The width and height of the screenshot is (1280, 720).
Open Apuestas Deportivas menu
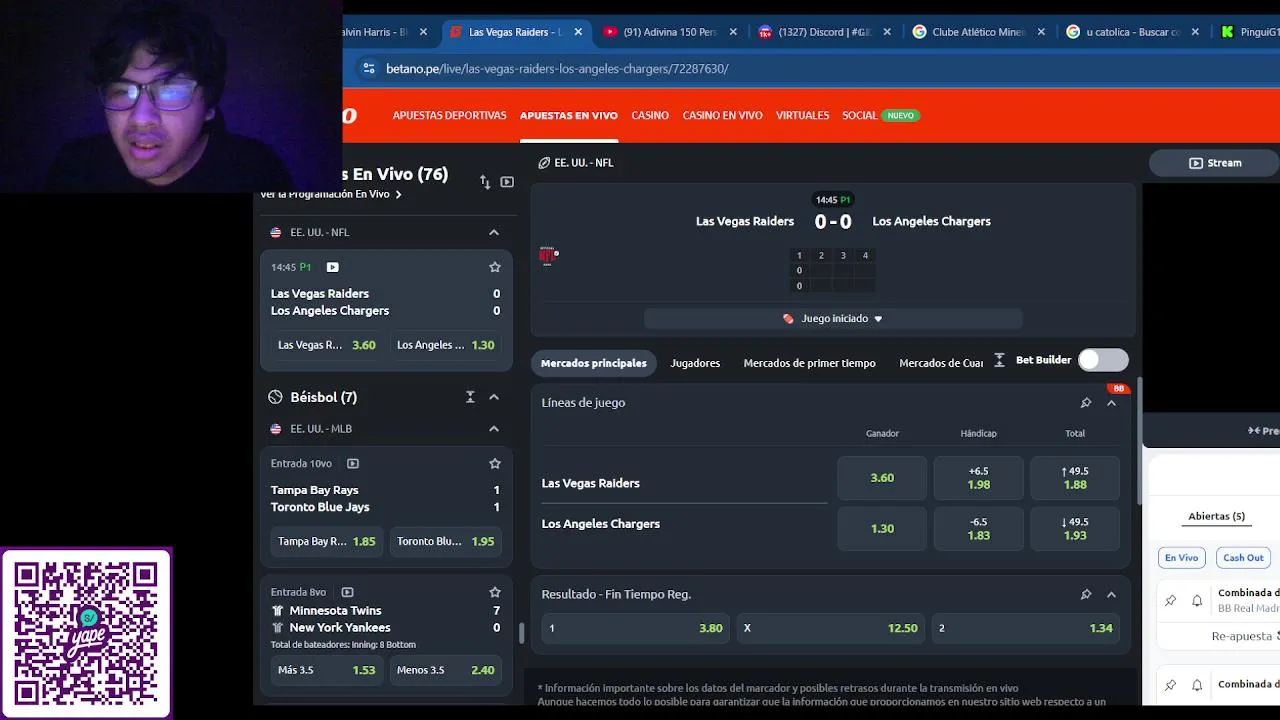tap(449, 115)
